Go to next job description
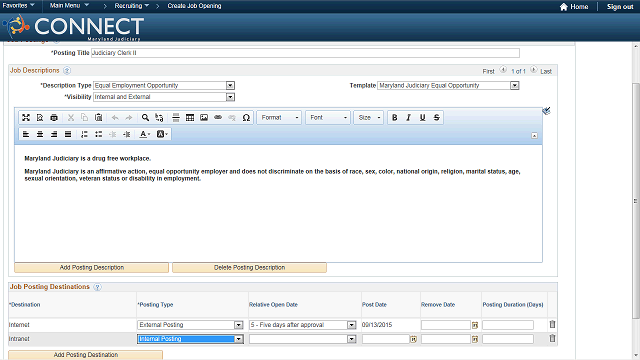Screen dimensions: 640x360 (533, 70)
